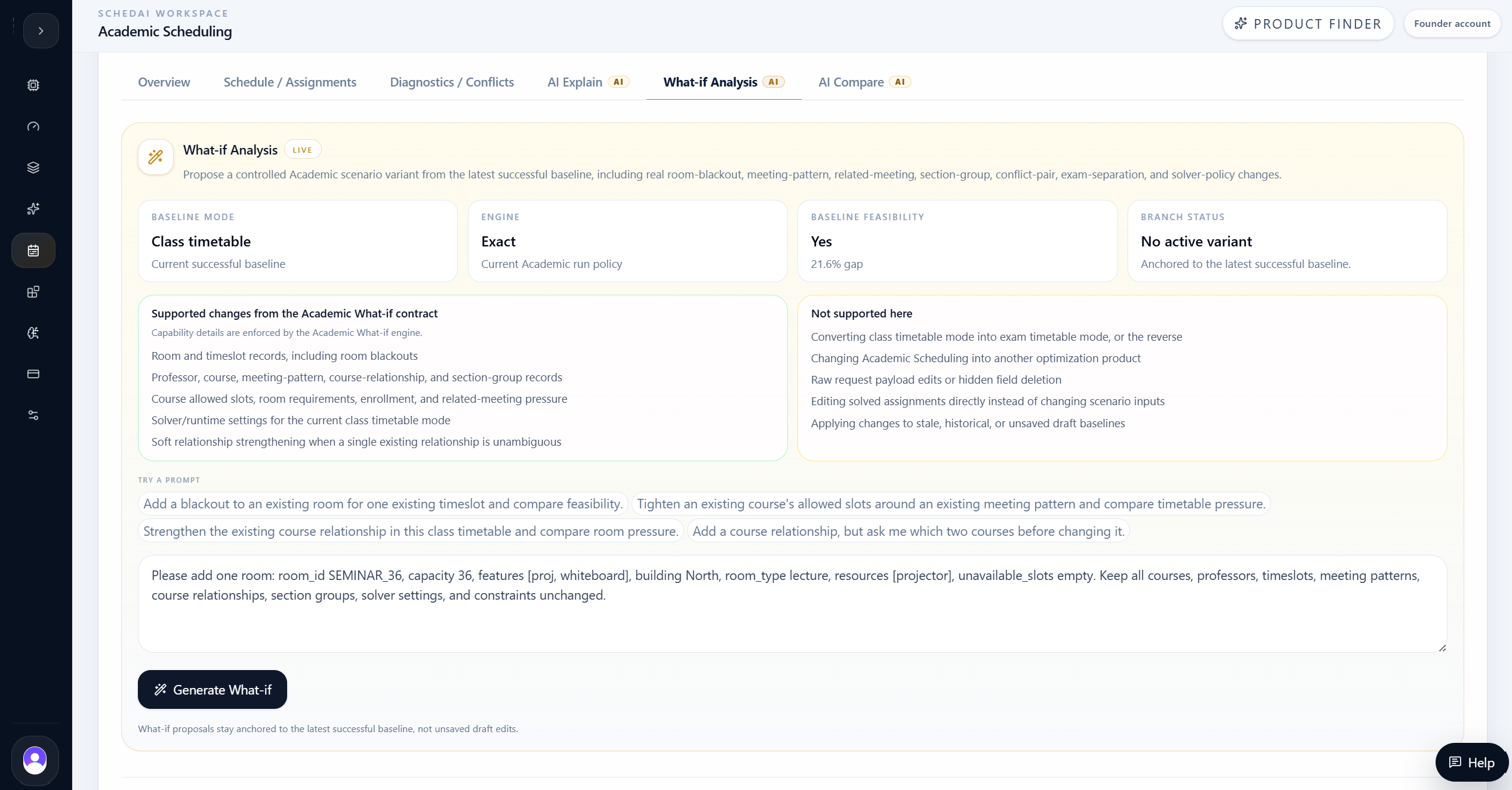1512x790 pixels.
Task: Click the 'Solver/runtime settings' supported line
Action: point(301,421)
